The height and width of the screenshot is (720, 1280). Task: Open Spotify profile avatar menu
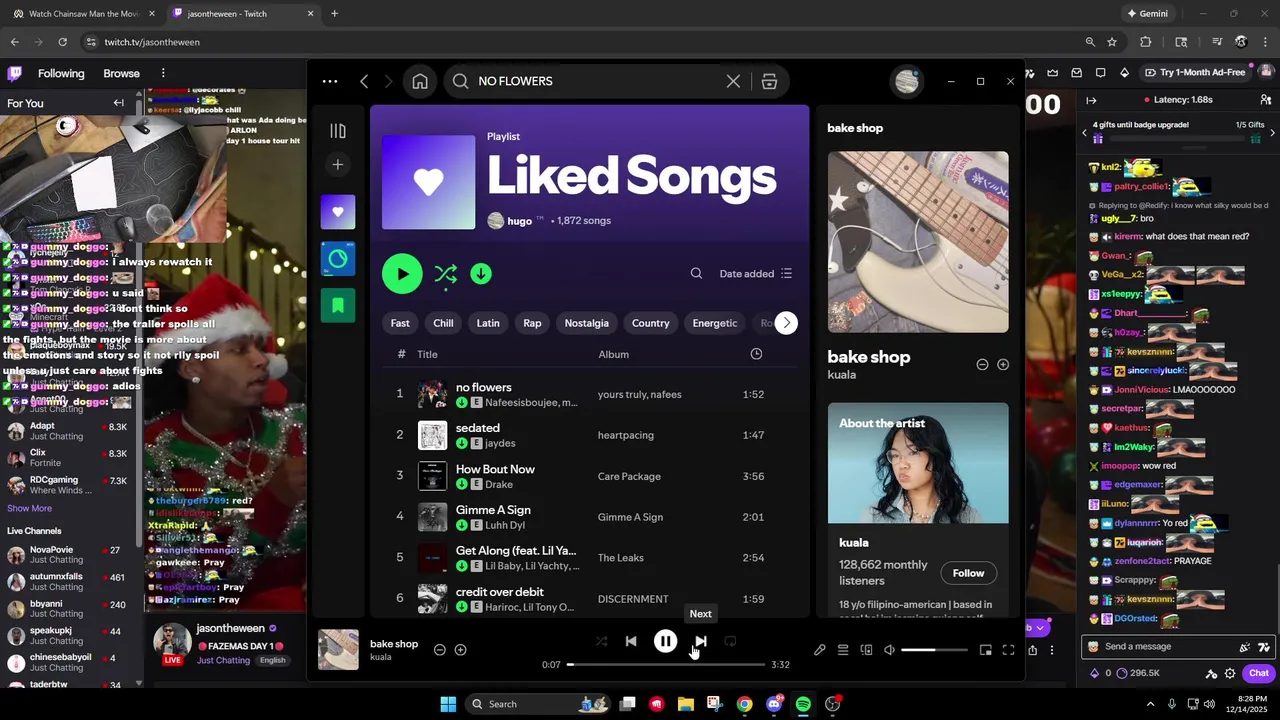[907, 81]
